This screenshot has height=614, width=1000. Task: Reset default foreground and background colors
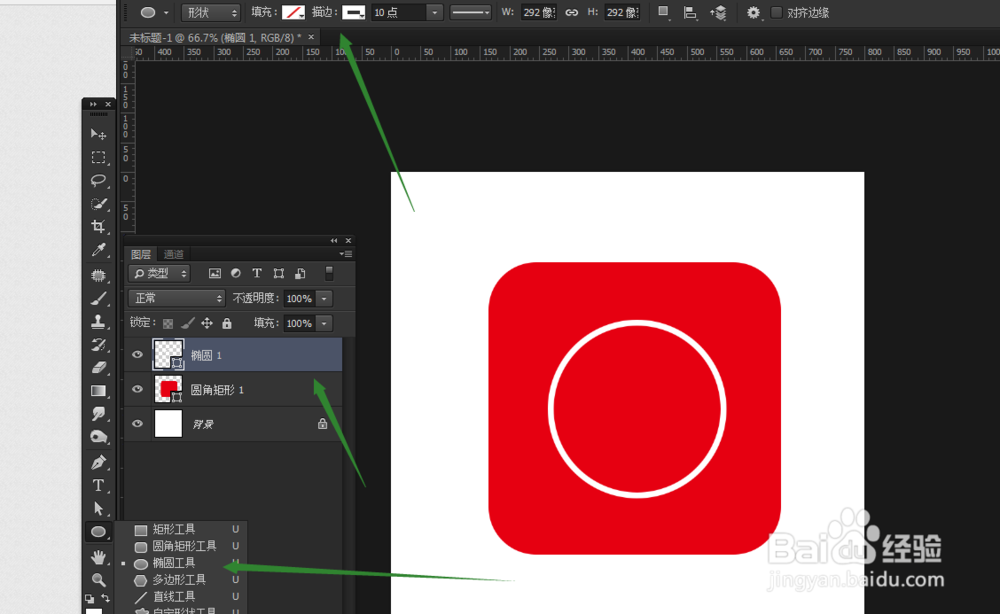point(90,599)
